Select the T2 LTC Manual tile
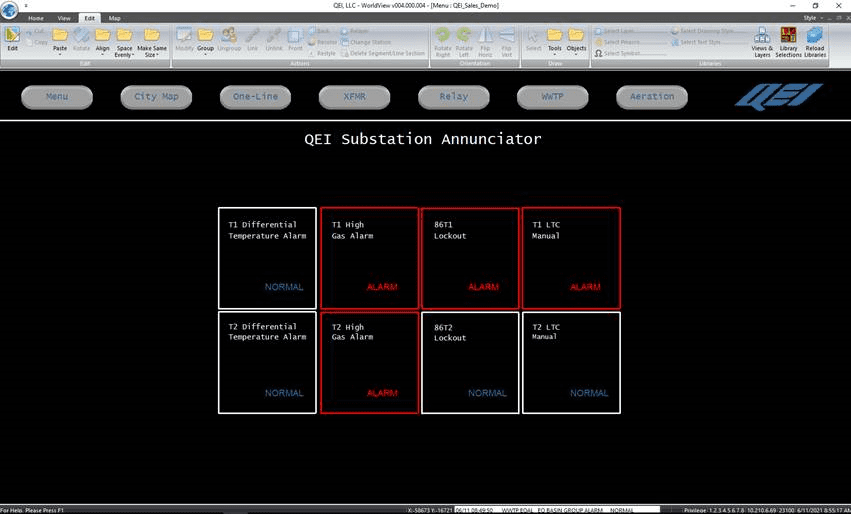Screen dimensions: 851x514 tap(571, 363)
